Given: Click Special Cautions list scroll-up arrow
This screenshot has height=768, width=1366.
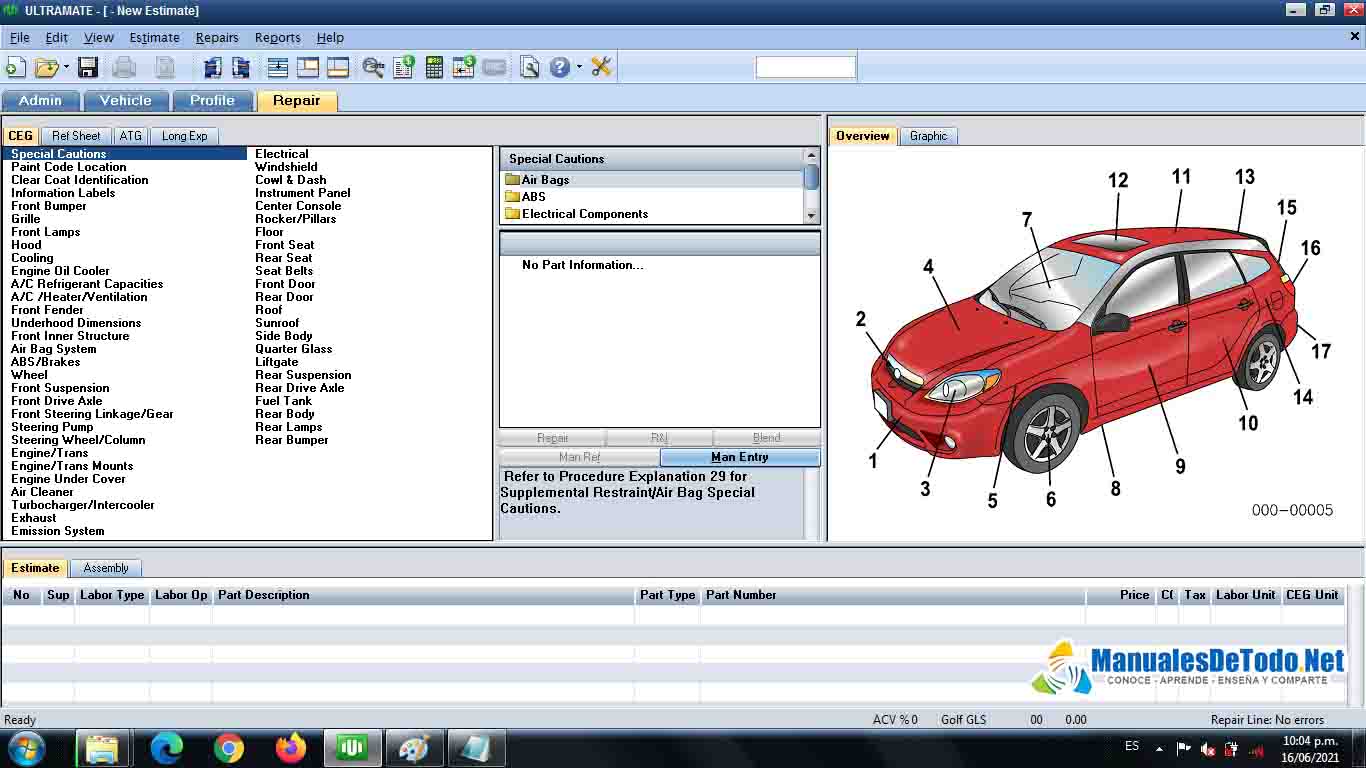Looking at the screenshot, I should pyautogui.click(x=811, y=156).
